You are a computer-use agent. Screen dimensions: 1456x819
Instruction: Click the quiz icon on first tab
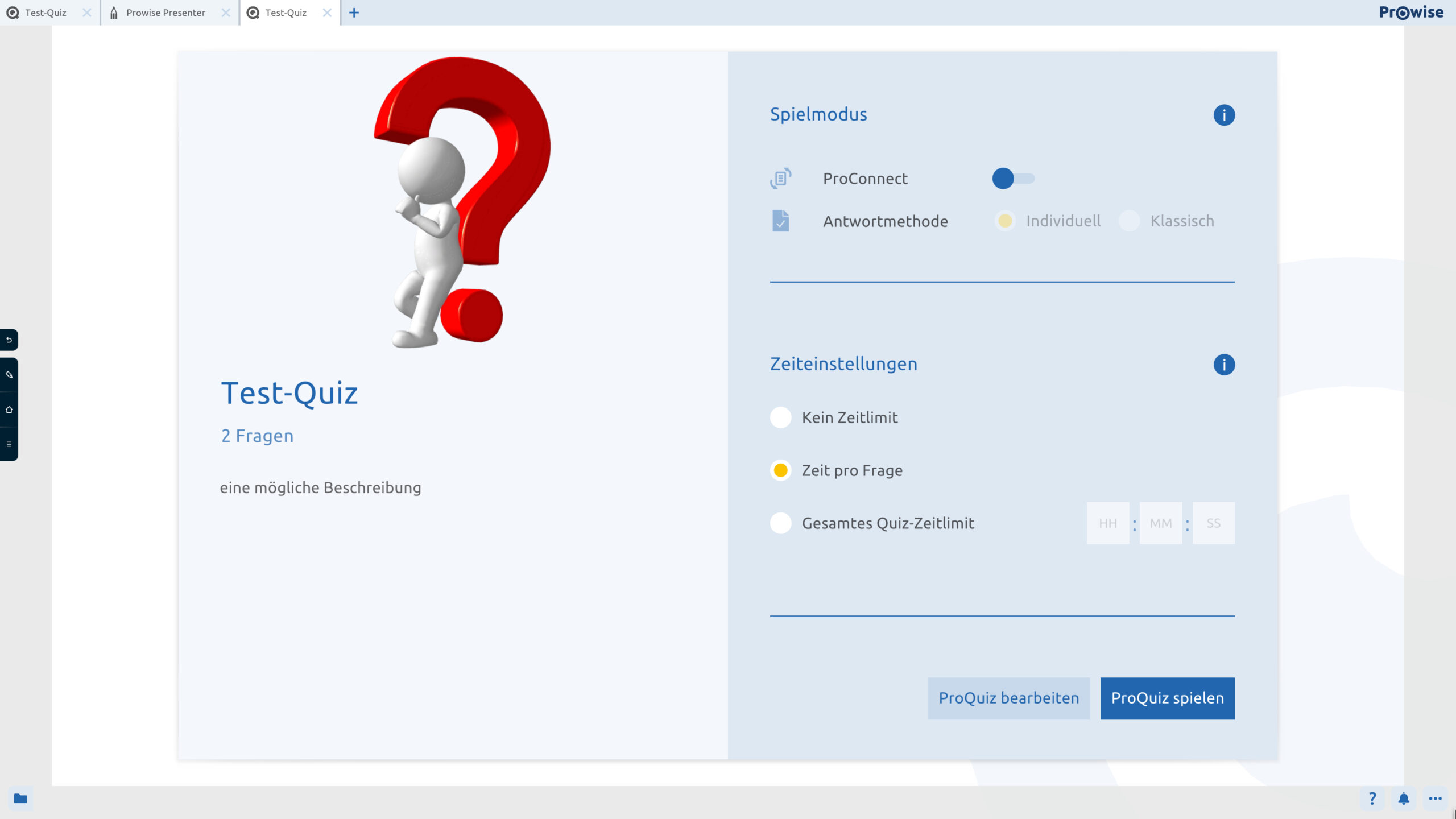pyautogui.click(x=13, y=13)
